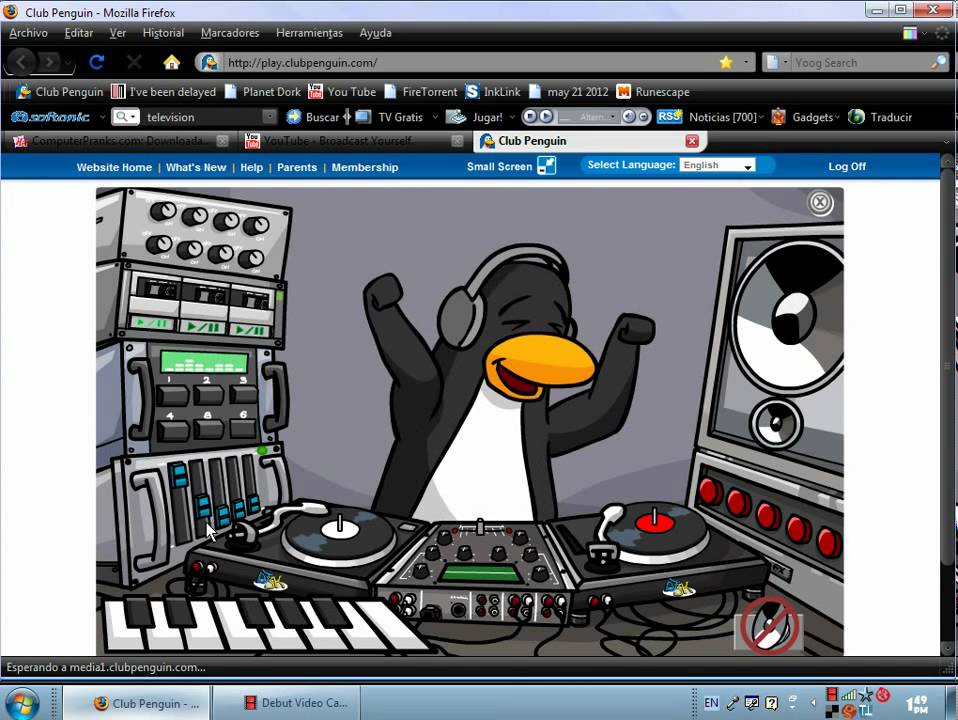Viewport: 958px width, 720px height.
Task: Click the Softonic toolbar logo
Action: coord(51,117)
